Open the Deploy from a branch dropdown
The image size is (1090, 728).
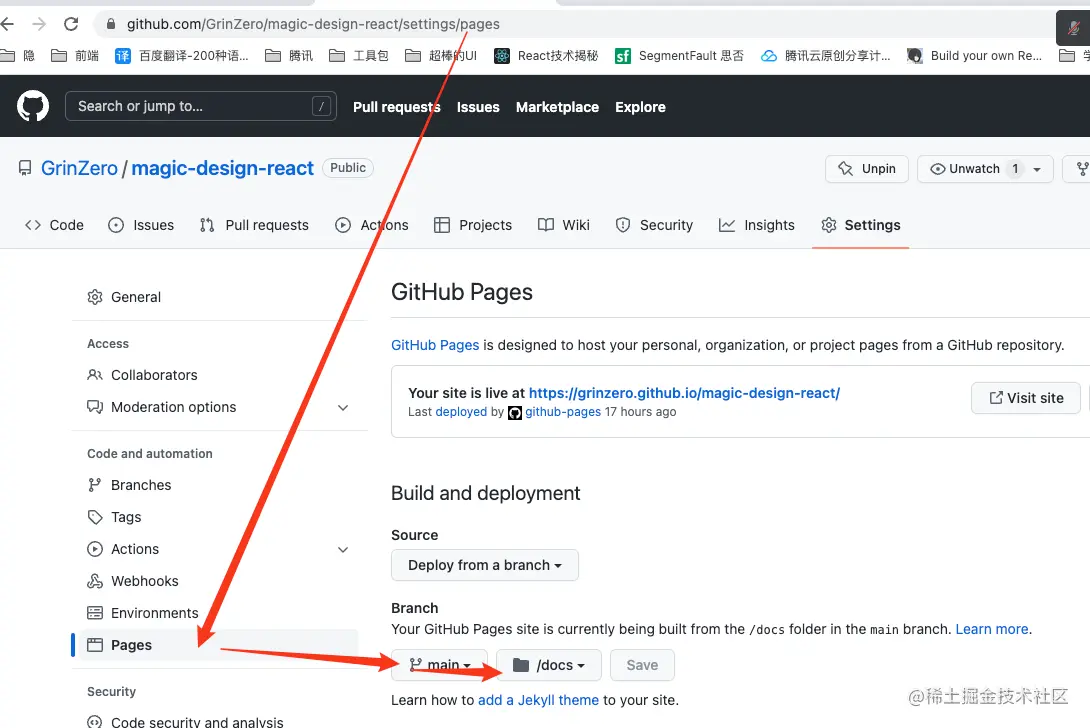coord(485,565)
